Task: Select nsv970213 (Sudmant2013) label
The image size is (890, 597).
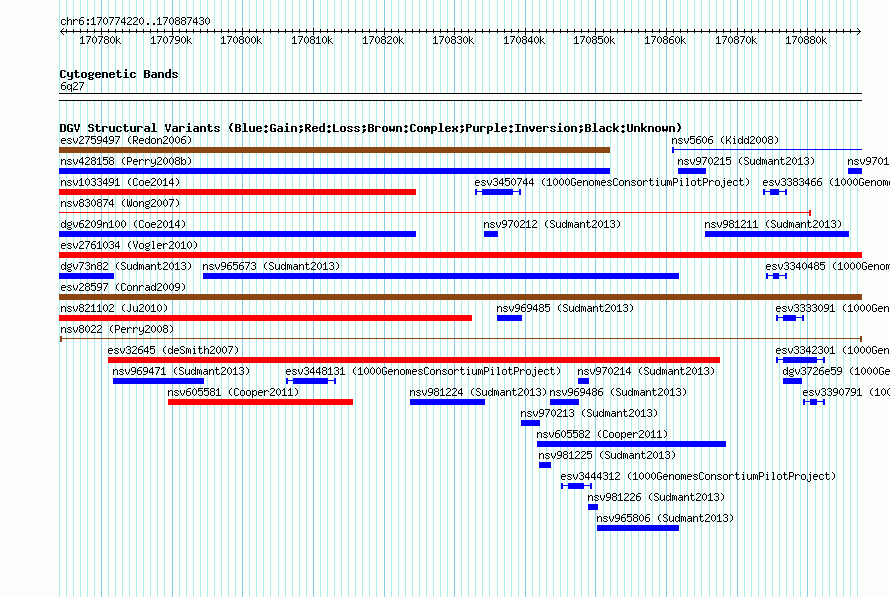Action: [589, 413]
